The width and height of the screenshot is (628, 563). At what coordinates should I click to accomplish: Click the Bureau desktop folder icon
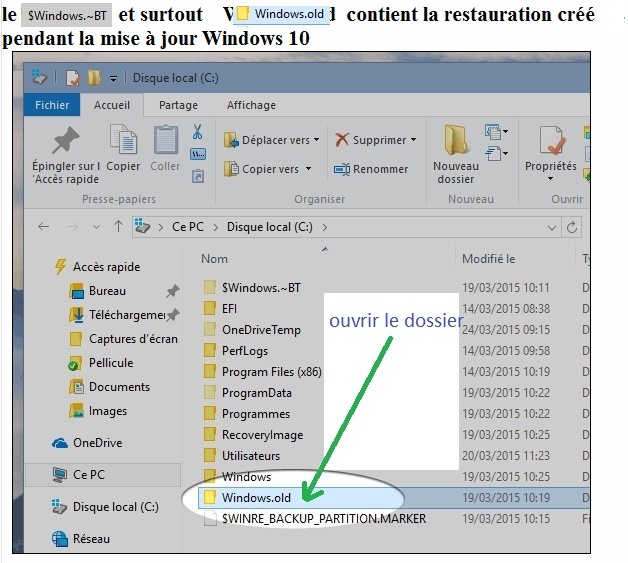76,291
